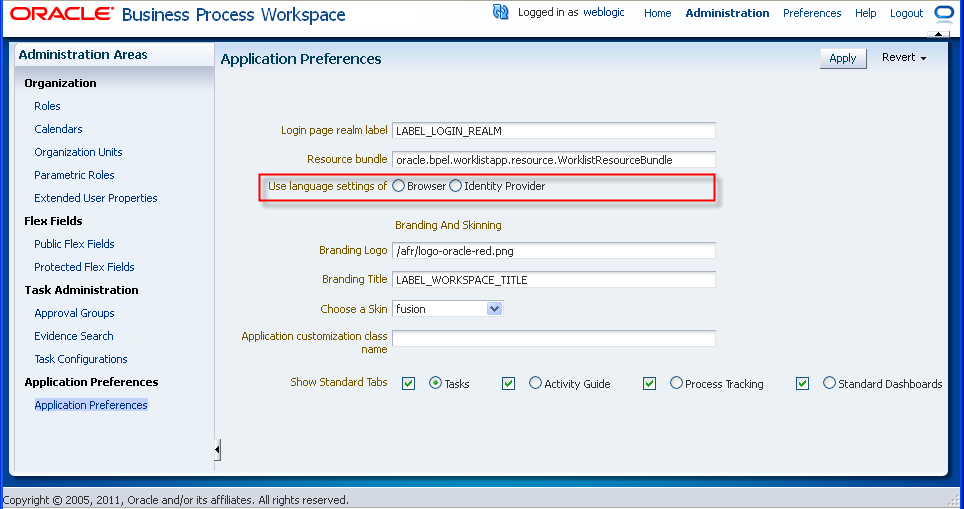Collapse the header using the small up arrow
The height and width of the screenshot is (509, 964).
pyautogui.click(x=938, y=34)
